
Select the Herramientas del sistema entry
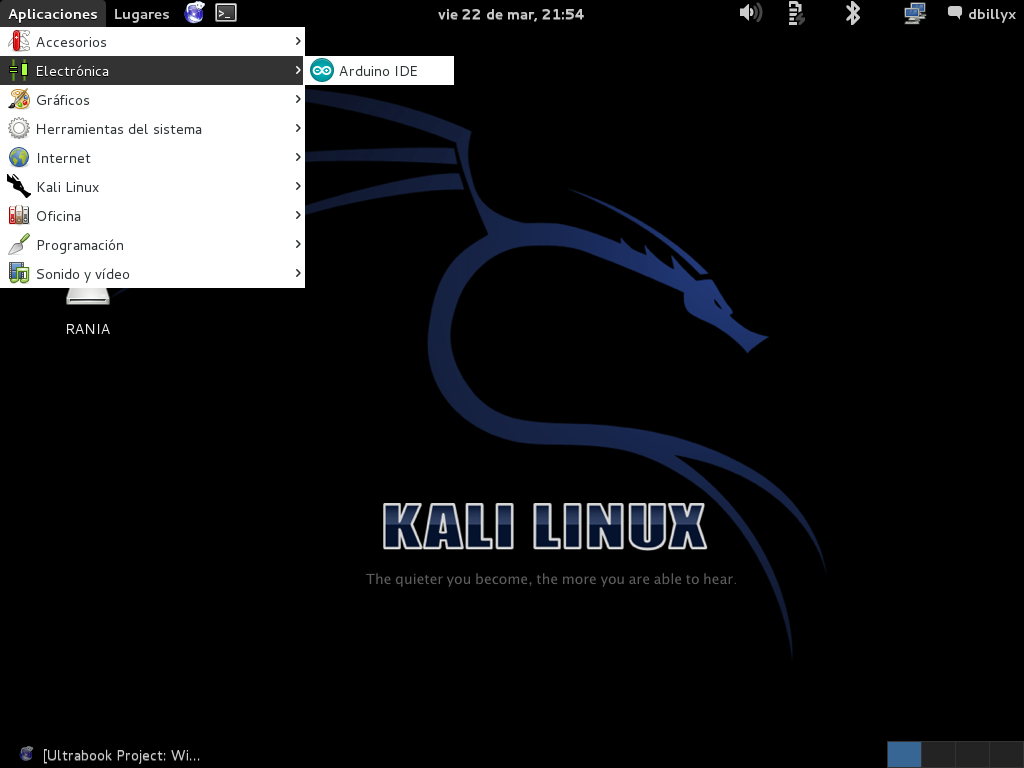pos(119,128)
